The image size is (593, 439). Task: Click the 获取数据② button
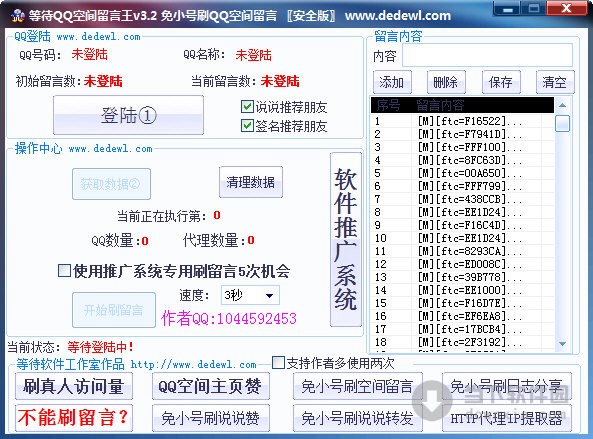point(111,184)
